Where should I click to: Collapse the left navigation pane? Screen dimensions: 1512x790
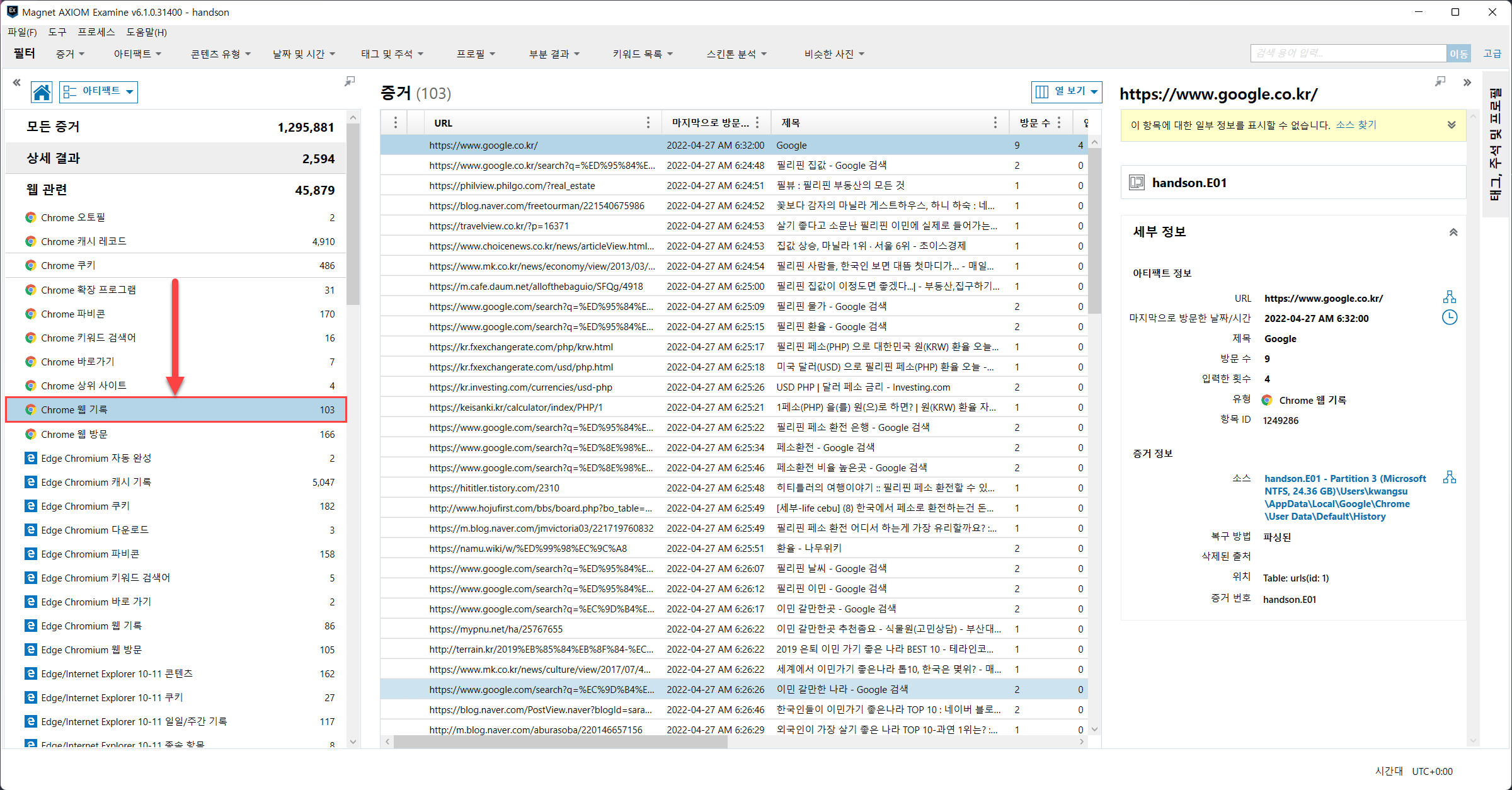(16, 82)
